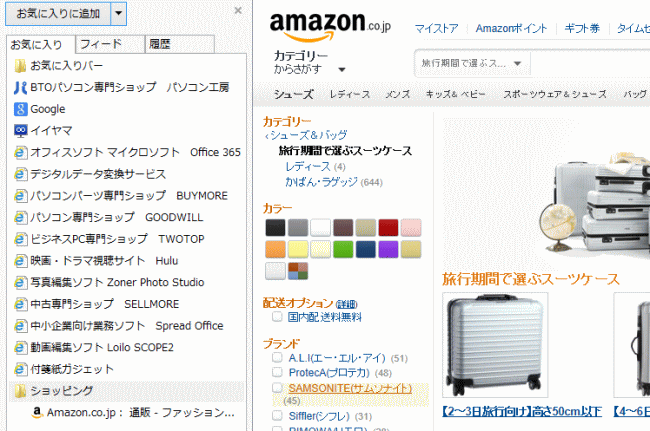Check the SAMSONITE brand checkbox
The height and width of the screenshot is (431, 650).
point(277,387)
